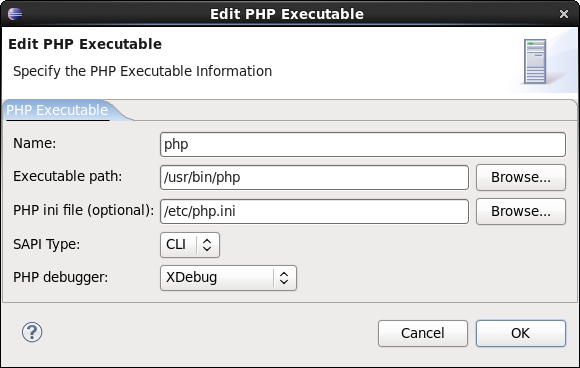Viewport: 580px width, 368px height.
Task: Close the Edit PHP Executable dialog
Action: pyautogui.click(x=564, y=14)
